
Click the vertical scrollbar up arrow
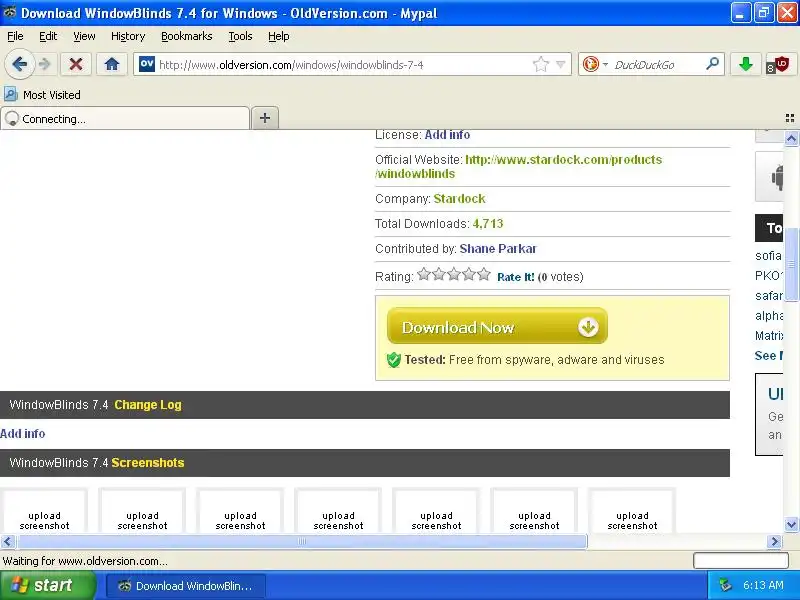791,138
